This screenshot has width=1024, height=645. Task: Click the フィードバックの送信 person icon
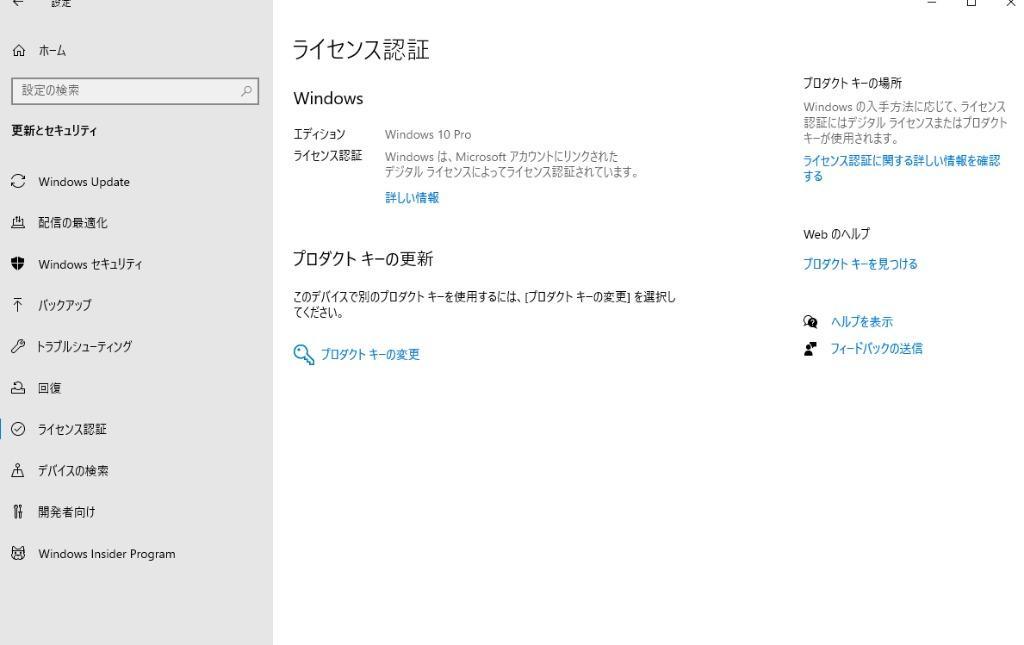[x=810, y=349]
